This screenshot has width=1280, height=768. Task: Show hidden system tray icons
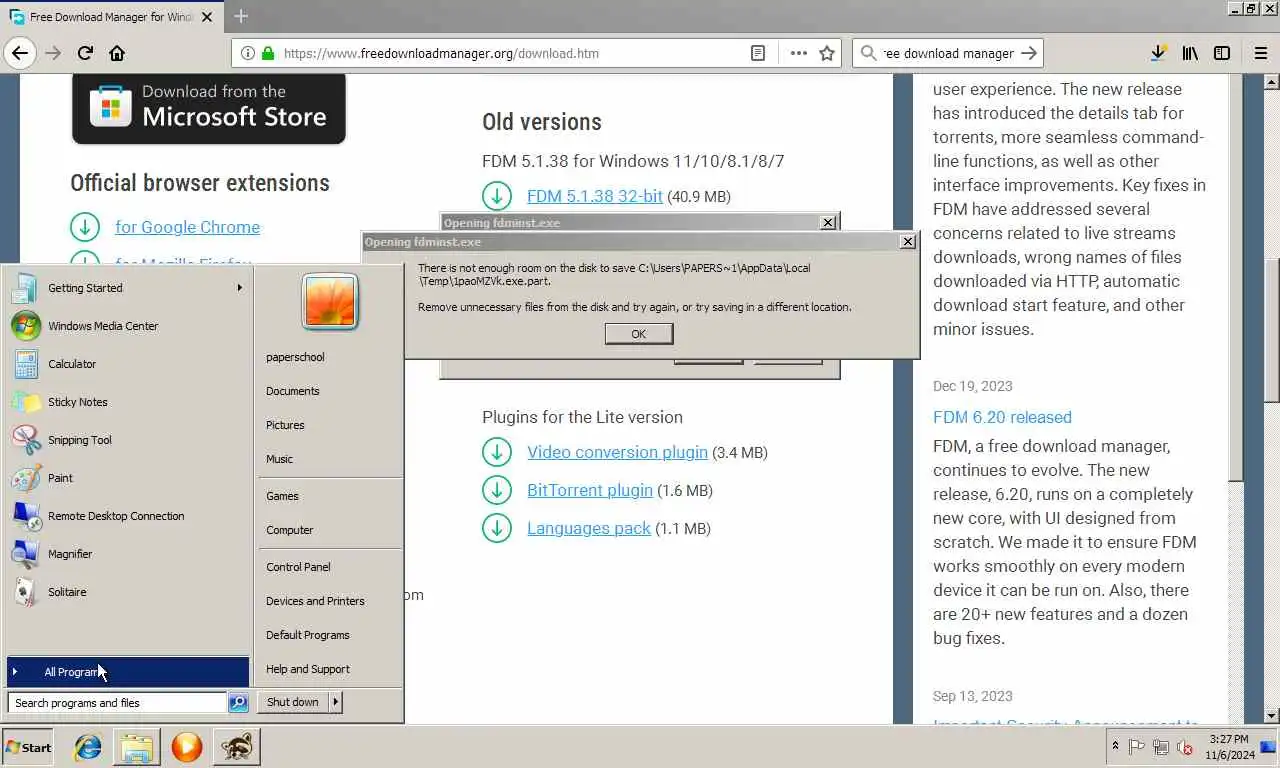(1115, 746)
